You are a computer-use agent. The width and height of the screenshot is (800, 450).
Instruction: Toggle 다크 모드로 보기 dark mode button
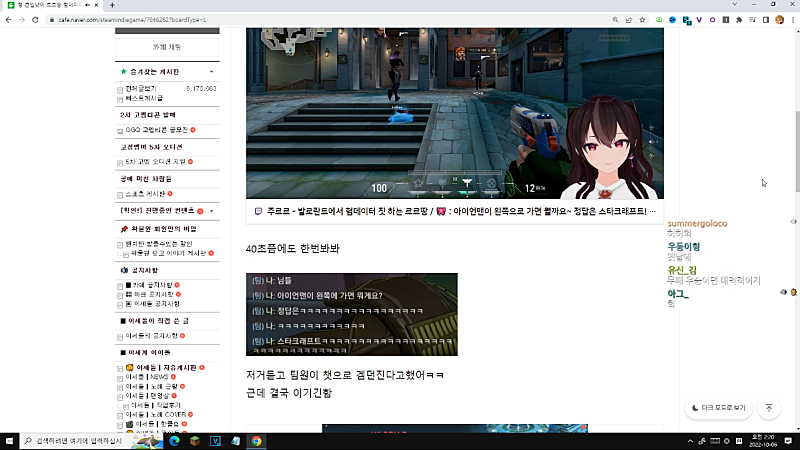[x=719, y=408]
